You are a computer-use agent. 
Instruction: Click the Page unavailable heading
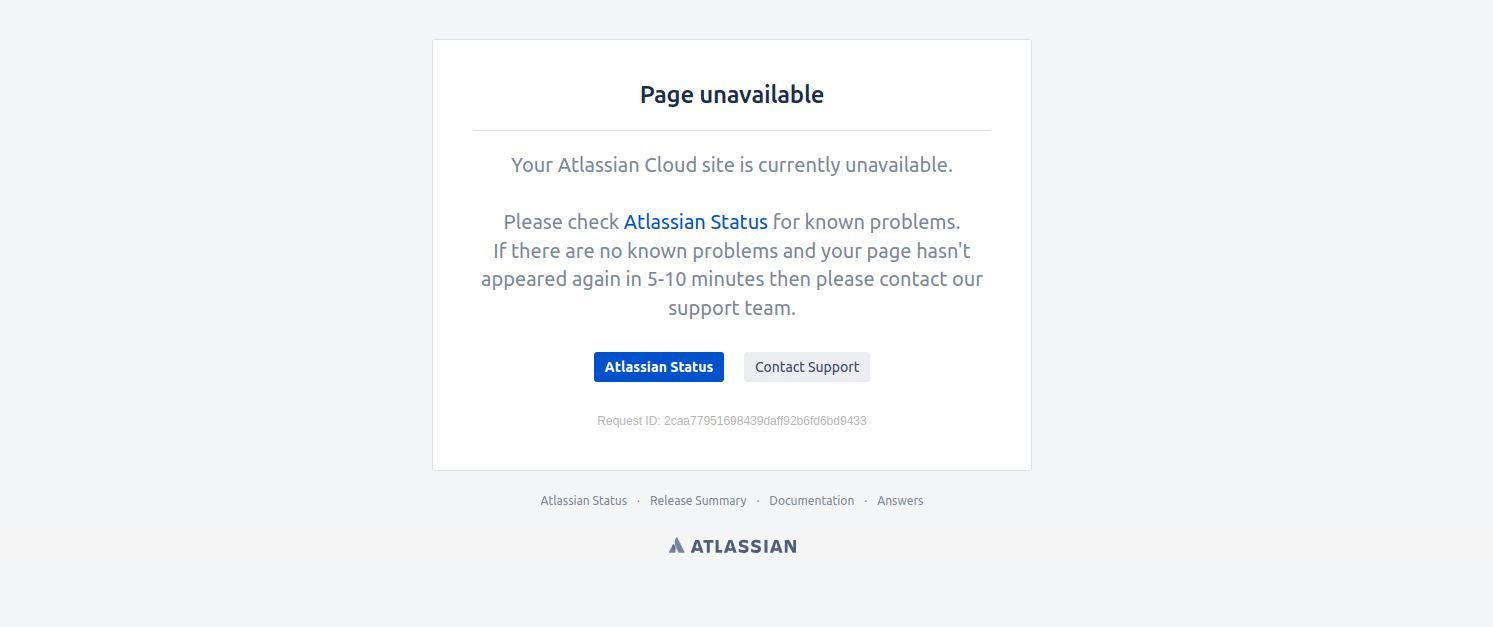click(x=732, y=95)
